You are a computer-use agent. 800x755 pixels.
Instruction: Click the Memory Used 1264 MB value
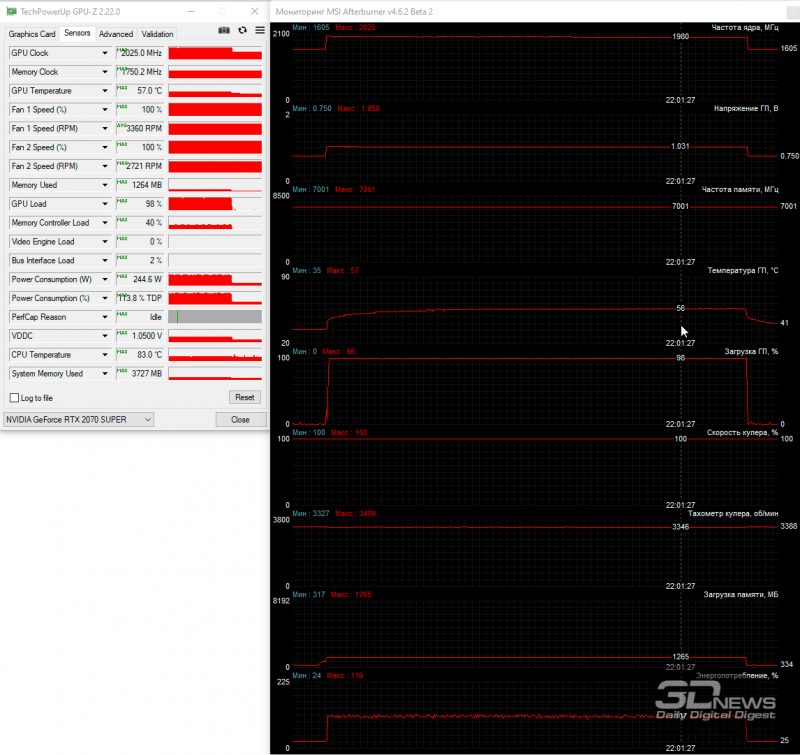140,185
